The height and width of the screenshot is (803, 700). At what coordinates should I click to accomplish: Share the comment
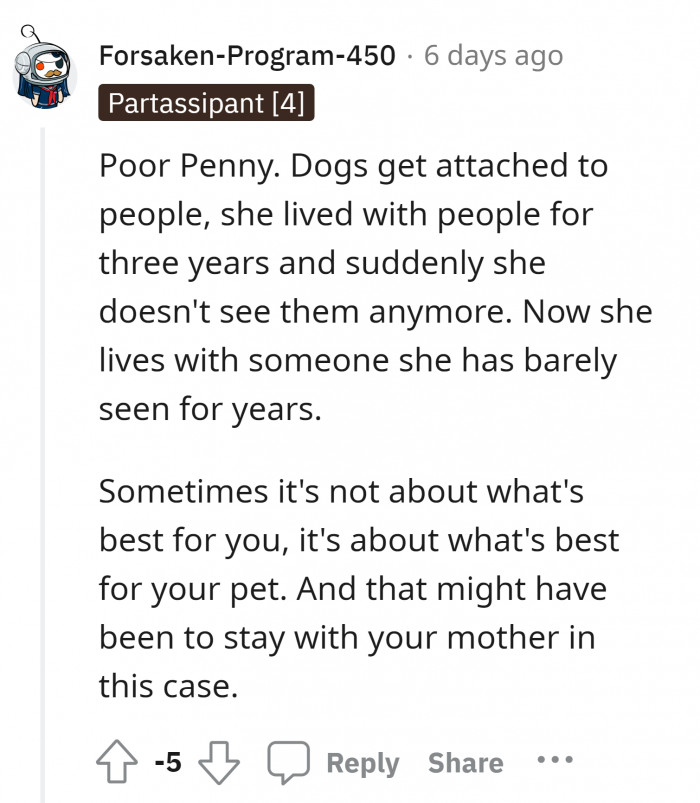(466, 762)
